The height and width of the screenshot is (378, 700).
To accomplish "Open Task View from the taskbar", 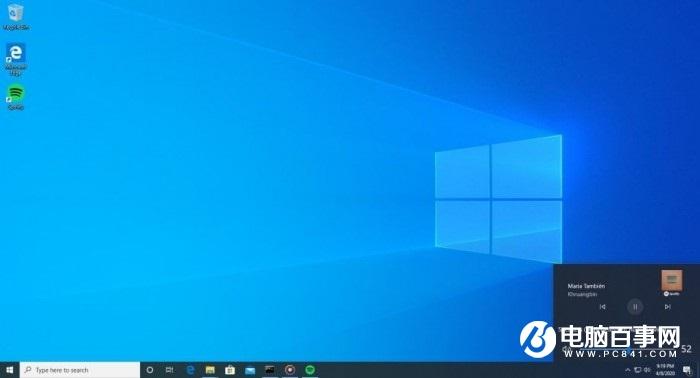I will (170, 370).
